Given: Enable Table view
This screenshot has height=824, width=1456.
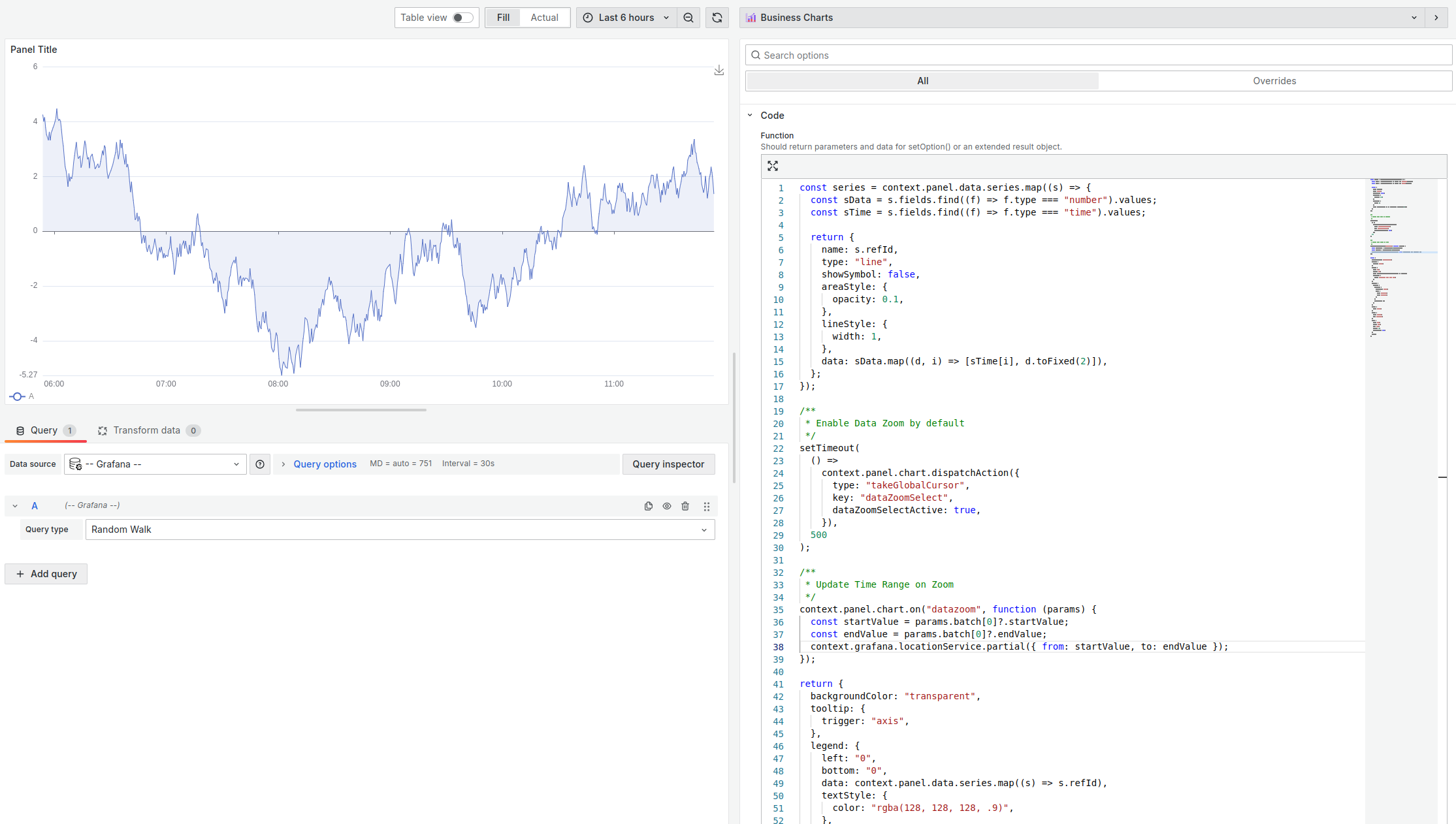Looking at the screenshot, I should coord(461,18).
